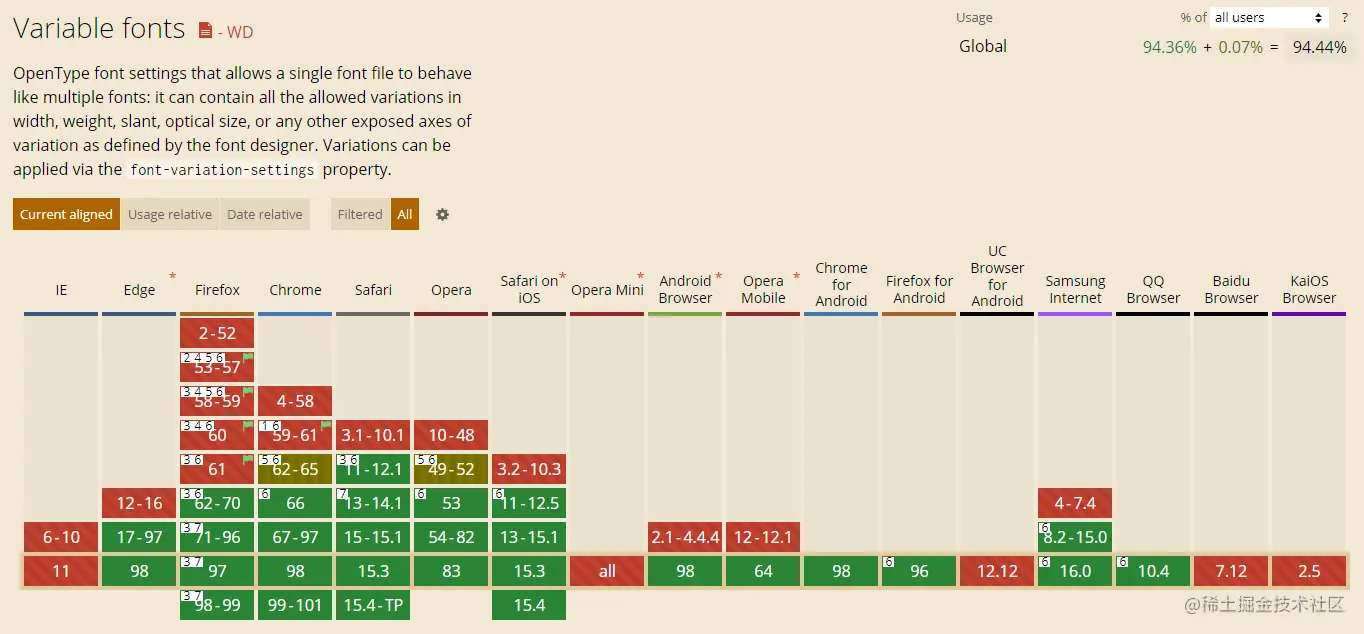Click the IE column header
The width and height of the screenshot is (1364, 634).
(61, 290)
